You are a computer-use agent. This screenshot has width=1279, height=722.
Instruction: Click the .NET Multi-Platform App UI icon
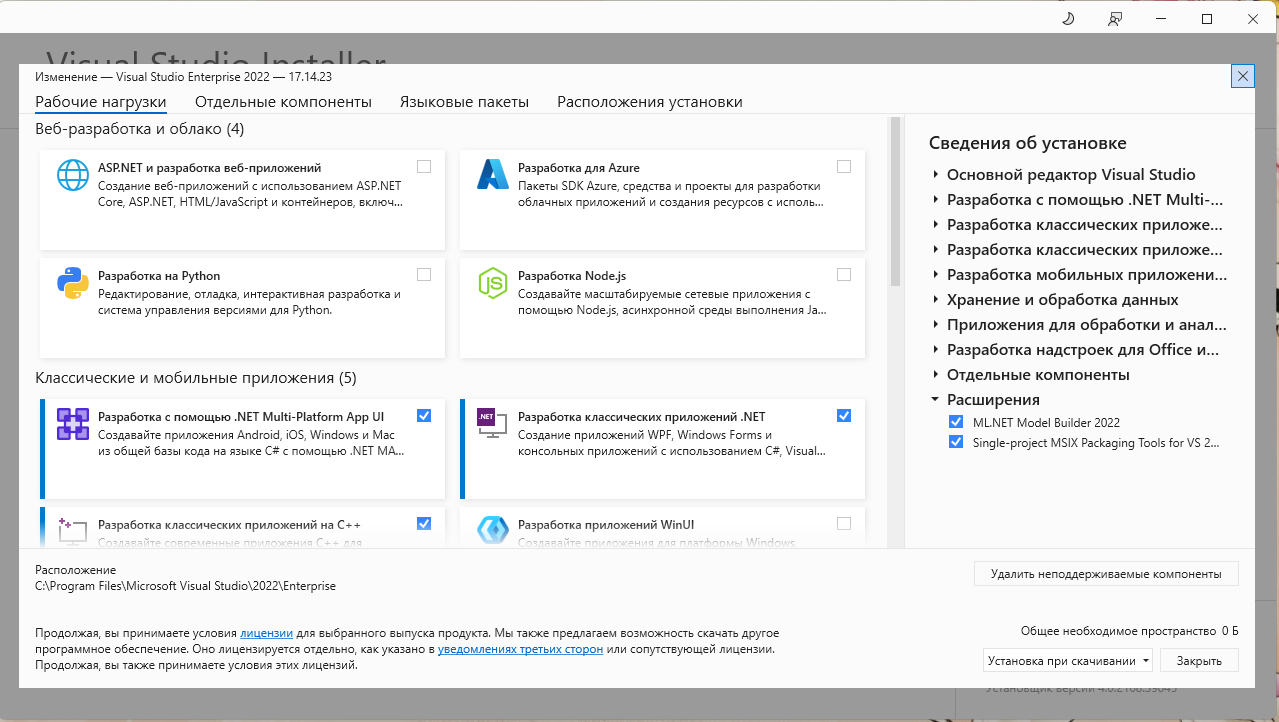point(73,424)
